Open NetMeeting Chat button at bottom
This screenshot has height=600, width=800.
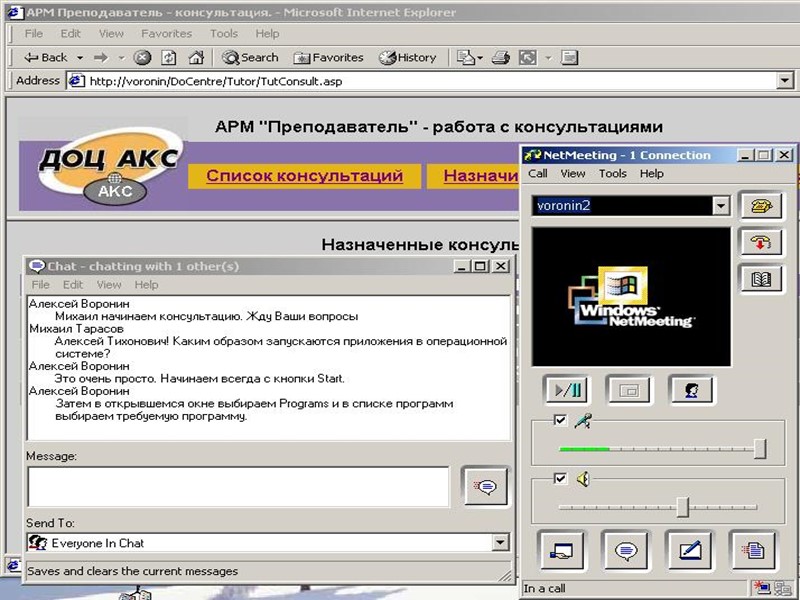(626, 551)
